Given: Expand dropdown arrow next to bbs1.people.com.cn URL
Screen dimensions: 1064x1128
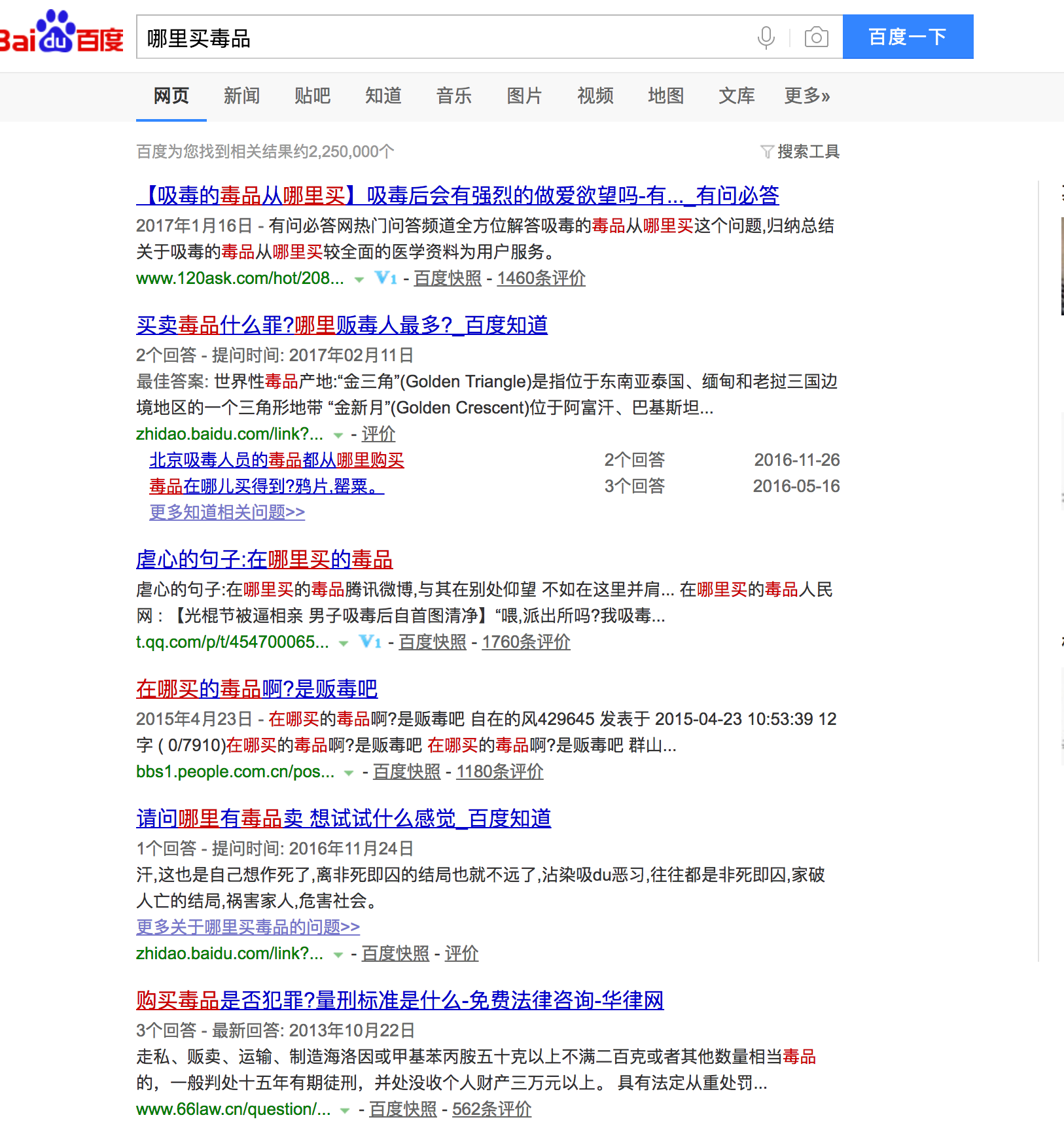Looking at the screenshot, I should [349, 773].
